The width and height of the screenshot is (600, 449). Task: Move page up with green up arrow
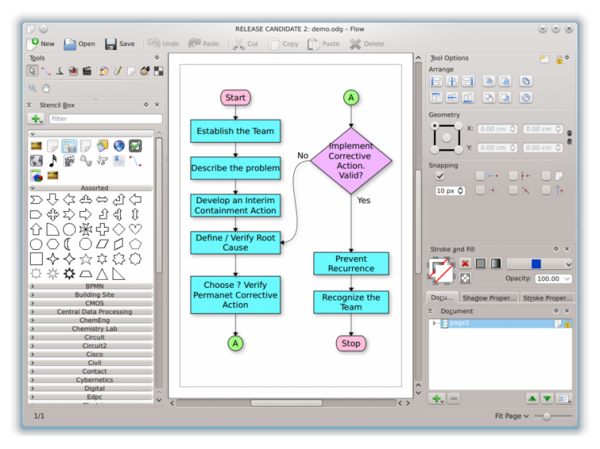532,398
